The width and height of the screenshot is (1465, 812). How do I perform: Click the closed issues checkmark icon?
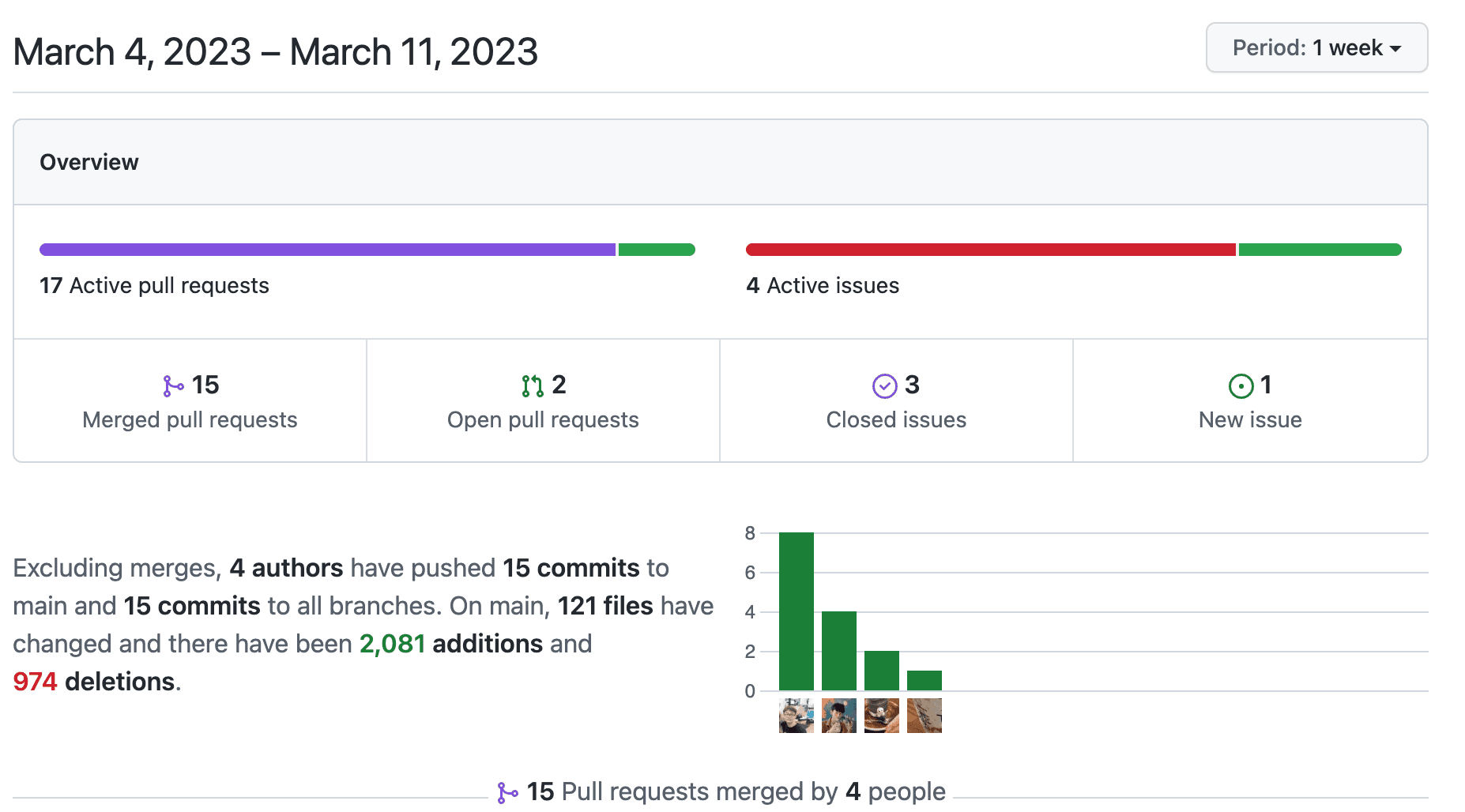pyautogui.click(x=884, y=386)
